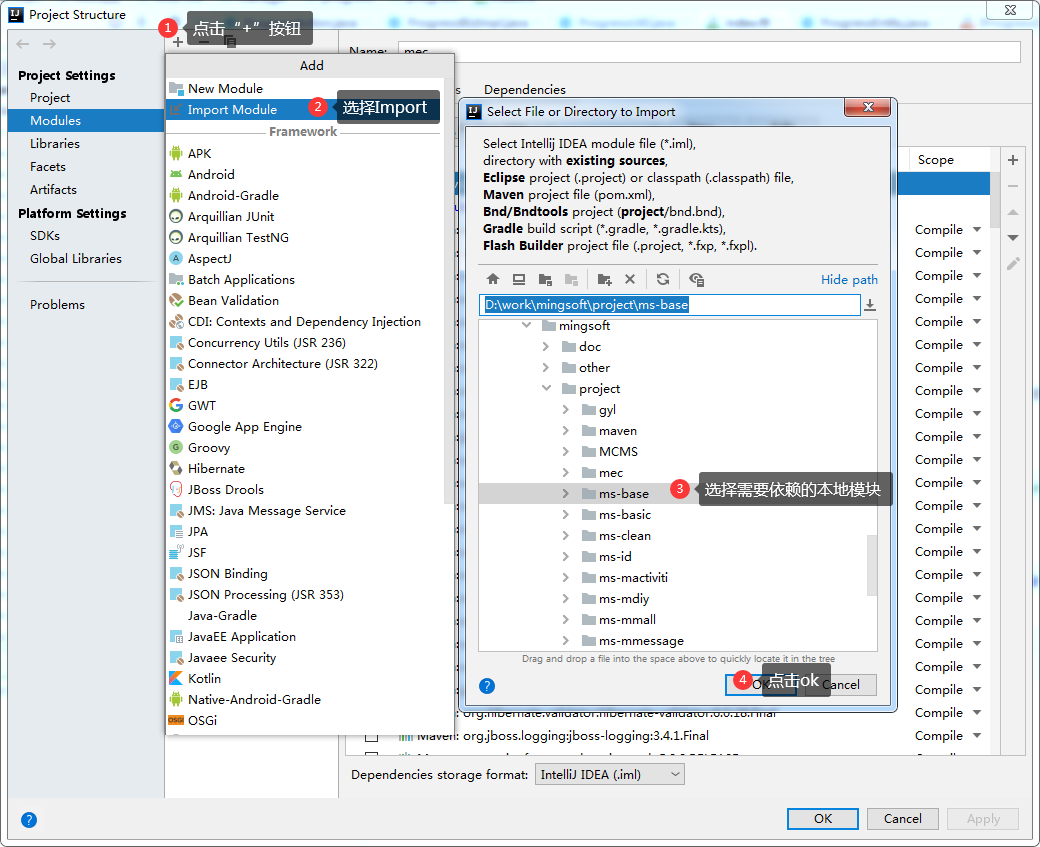Expand the ms-mmall folder
1040x847 pixels.
tap(566, 619)
